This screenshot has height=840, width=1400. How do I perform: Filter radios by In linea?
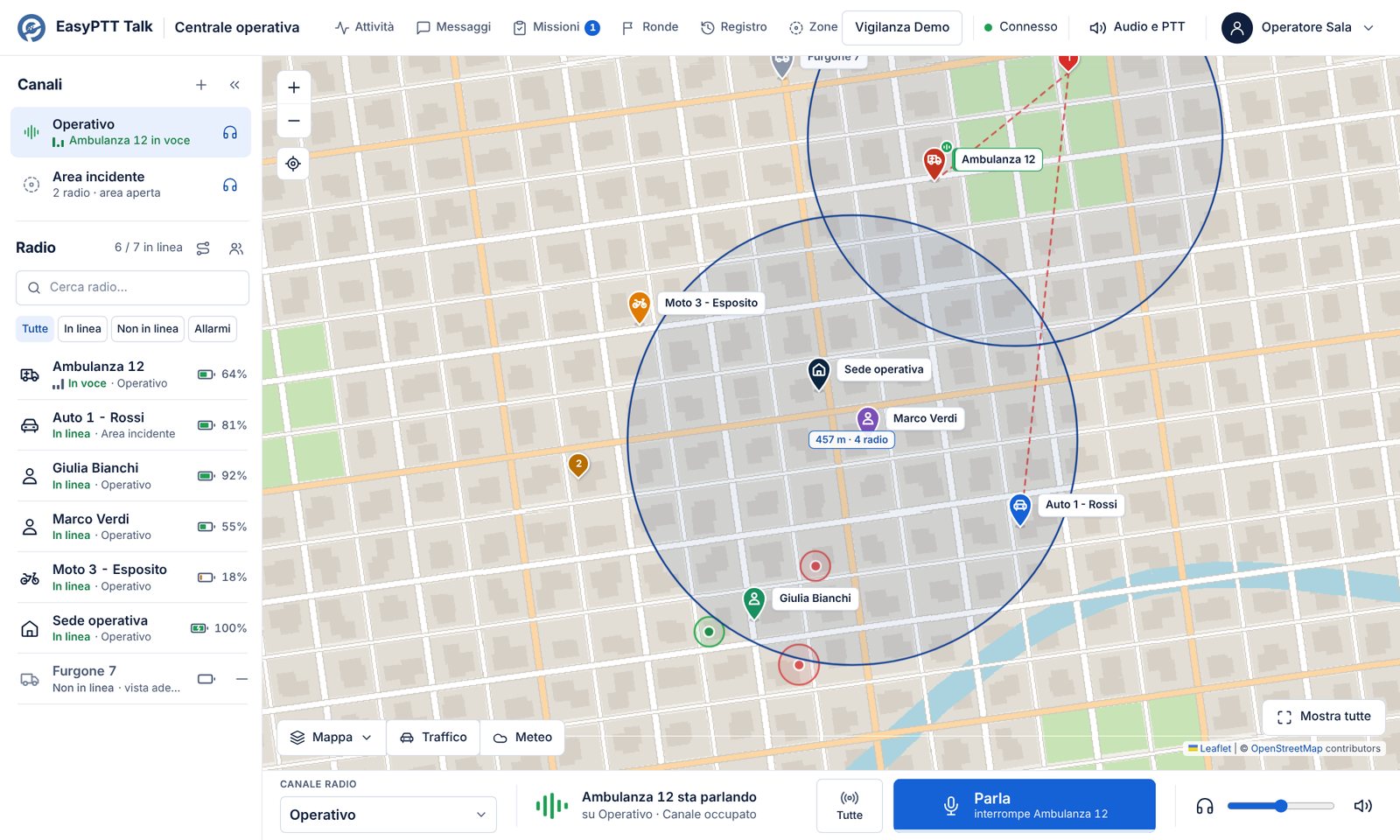click(x=82, y=329)
